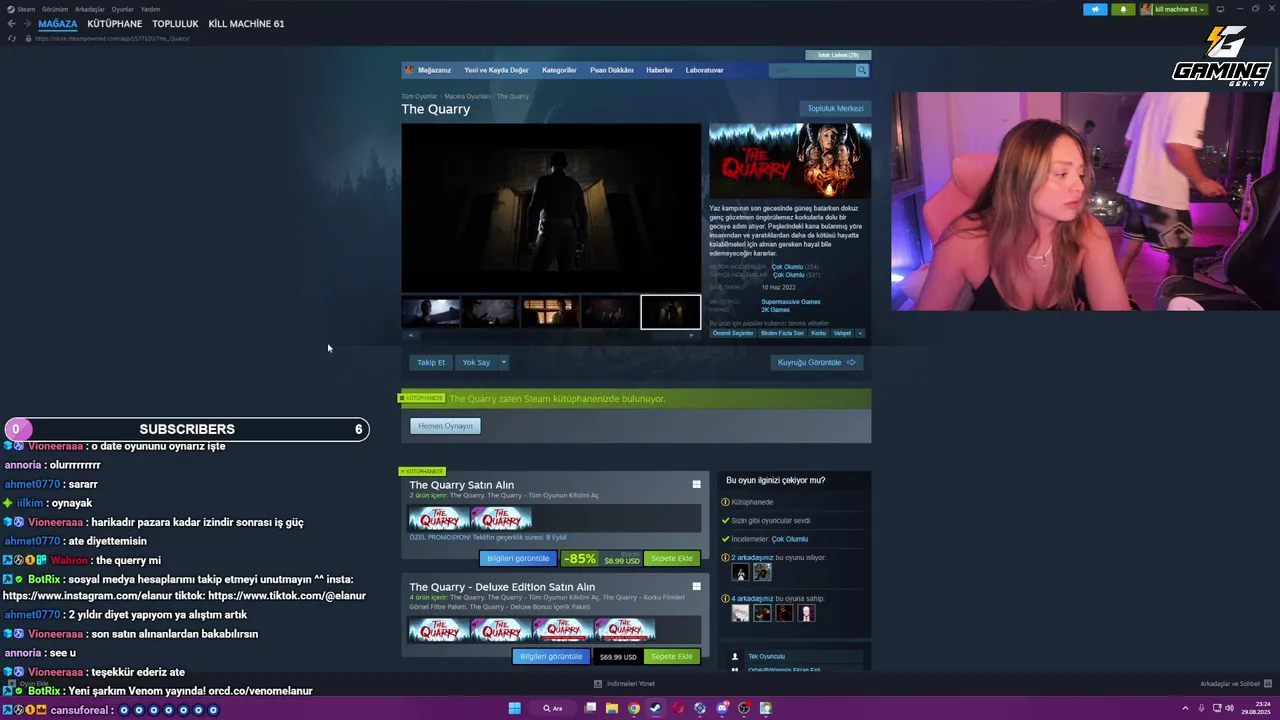The height and width of the screenshot is (720, 1280).
Task: Open KILL MACHINE 61 profile tab
Action: click(x=246, y=24)
